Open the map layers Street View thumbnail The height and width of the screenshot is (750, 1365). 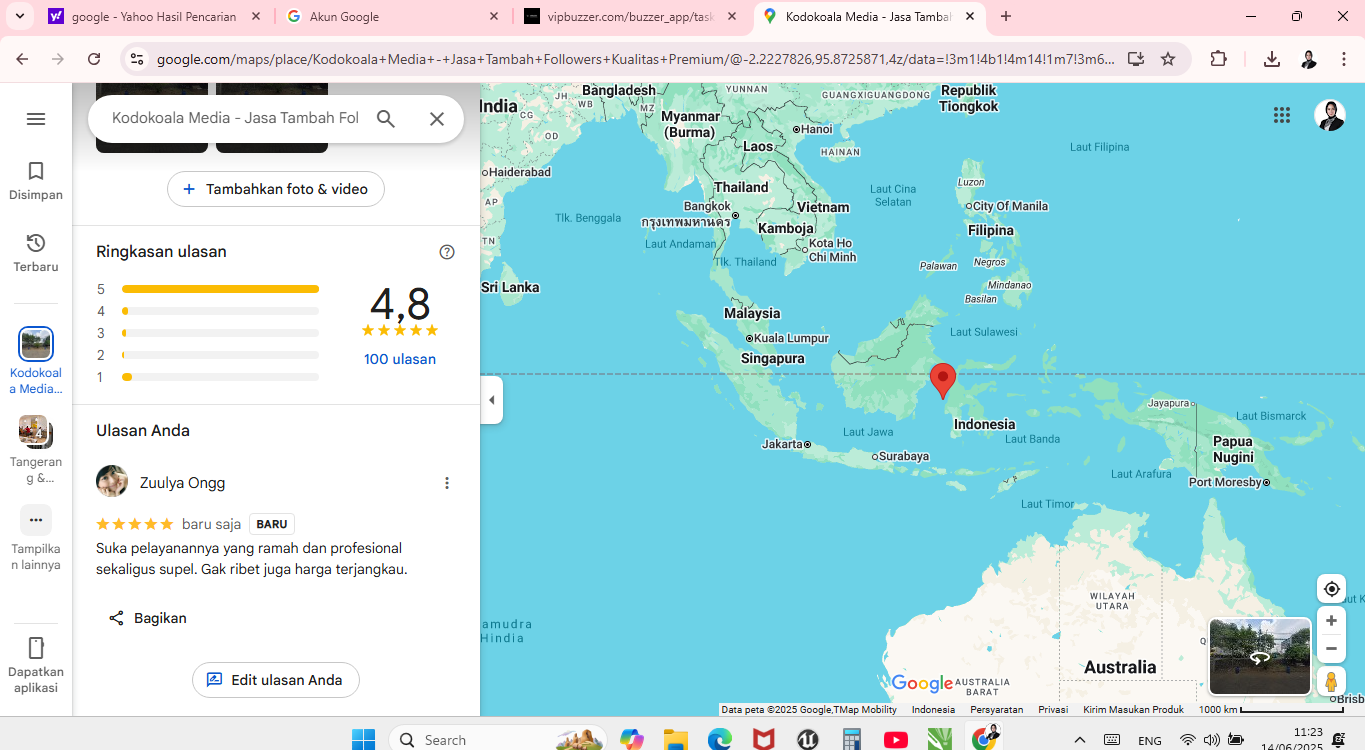pos(1260,656)
